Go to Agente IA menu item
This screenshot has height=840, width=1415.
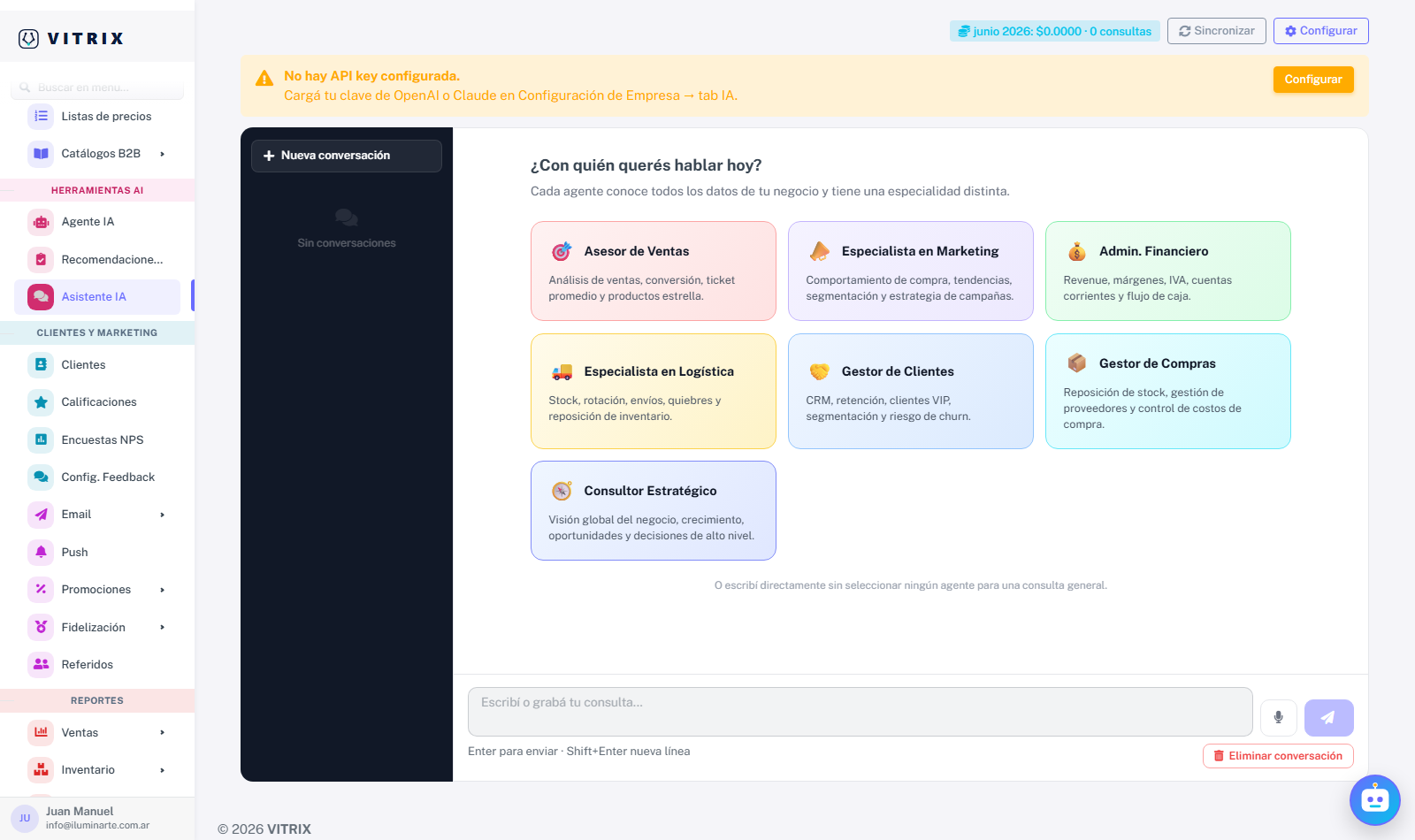click(97, 222)
